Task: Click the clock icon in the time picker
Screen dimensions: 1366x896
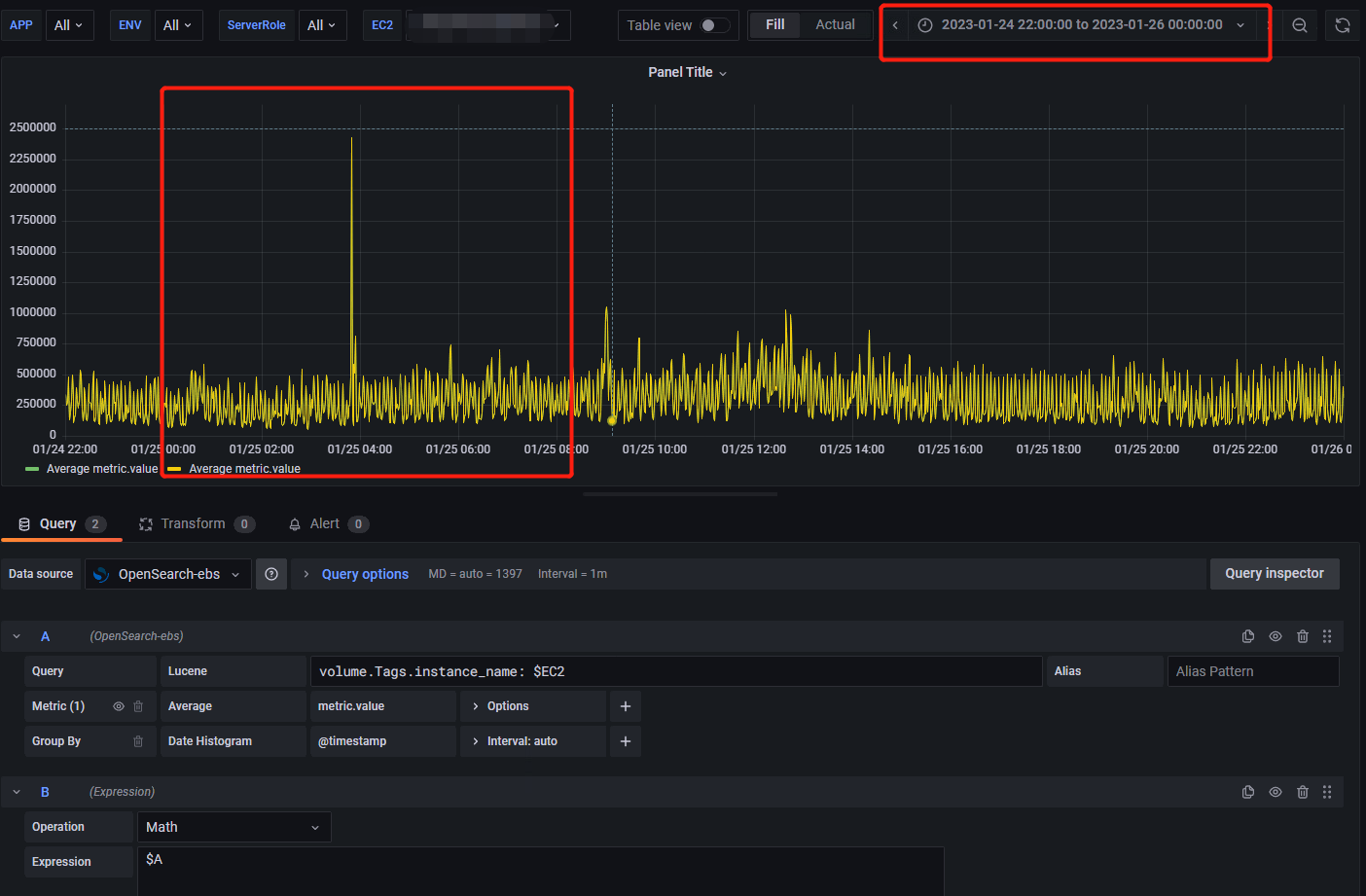Action: point(923,24)
